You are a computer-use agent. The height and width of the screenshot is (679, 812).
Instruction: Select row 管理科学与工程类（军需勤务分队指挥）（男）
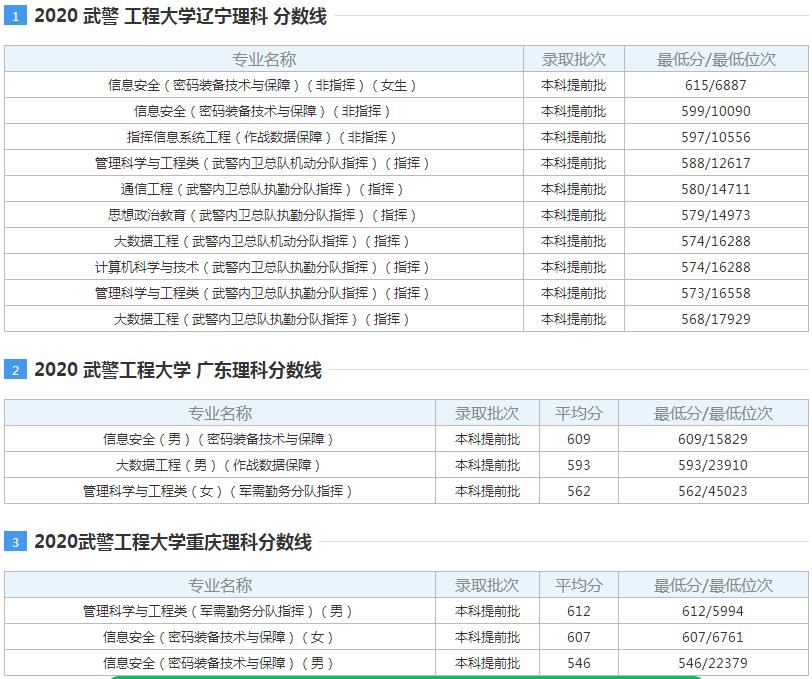406,611
